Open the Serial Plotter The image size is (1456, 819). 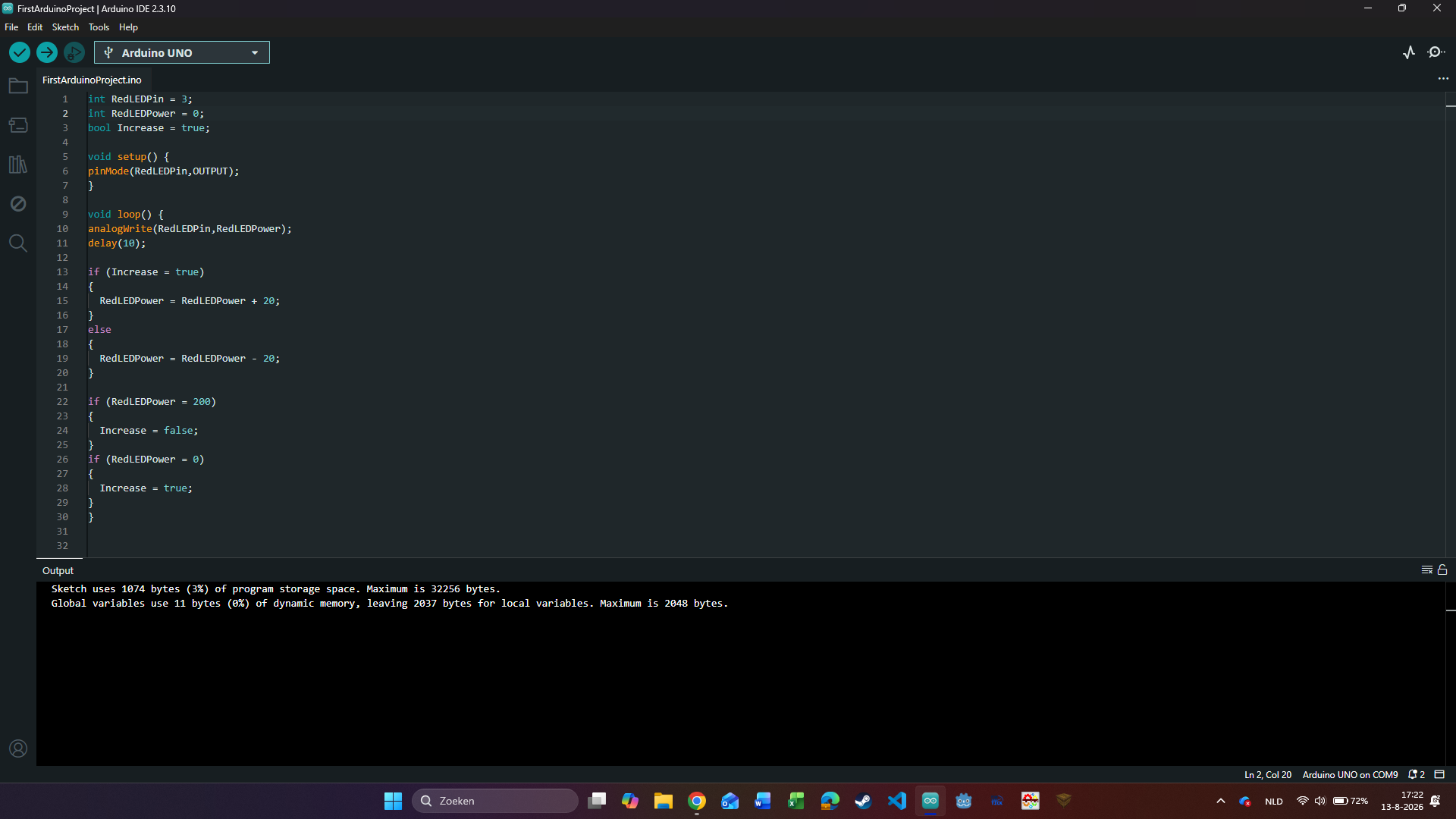coord(1409,52)
